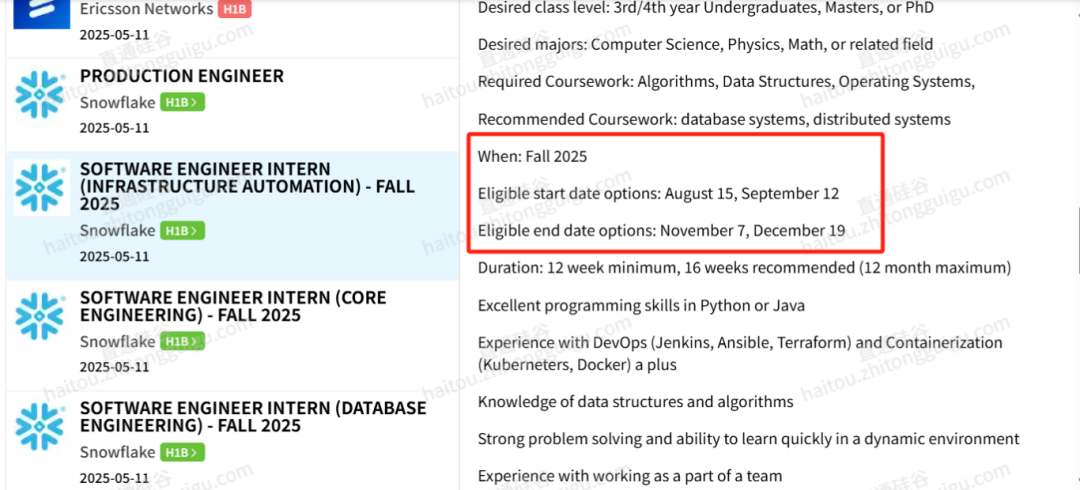The height and width of the screenshot is (490, 1080).
Task: Click the Snowflake company name under Core Engineering
Action: [118, 342]
